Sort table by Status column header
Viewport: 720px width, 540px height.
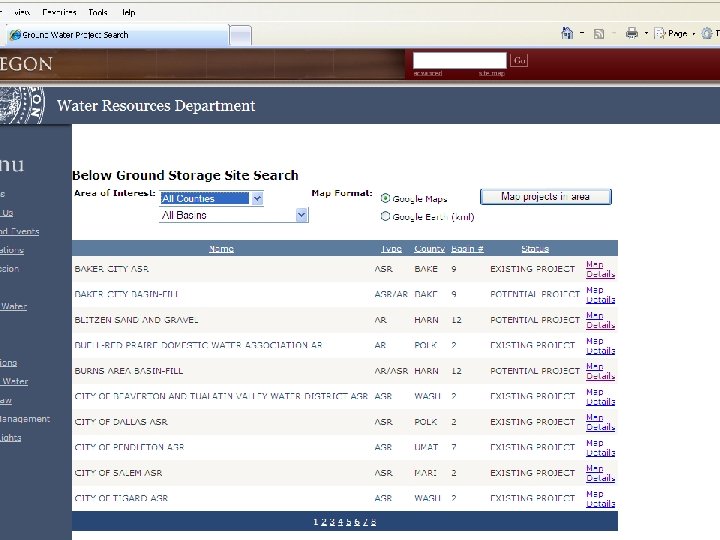coord(535,248)
